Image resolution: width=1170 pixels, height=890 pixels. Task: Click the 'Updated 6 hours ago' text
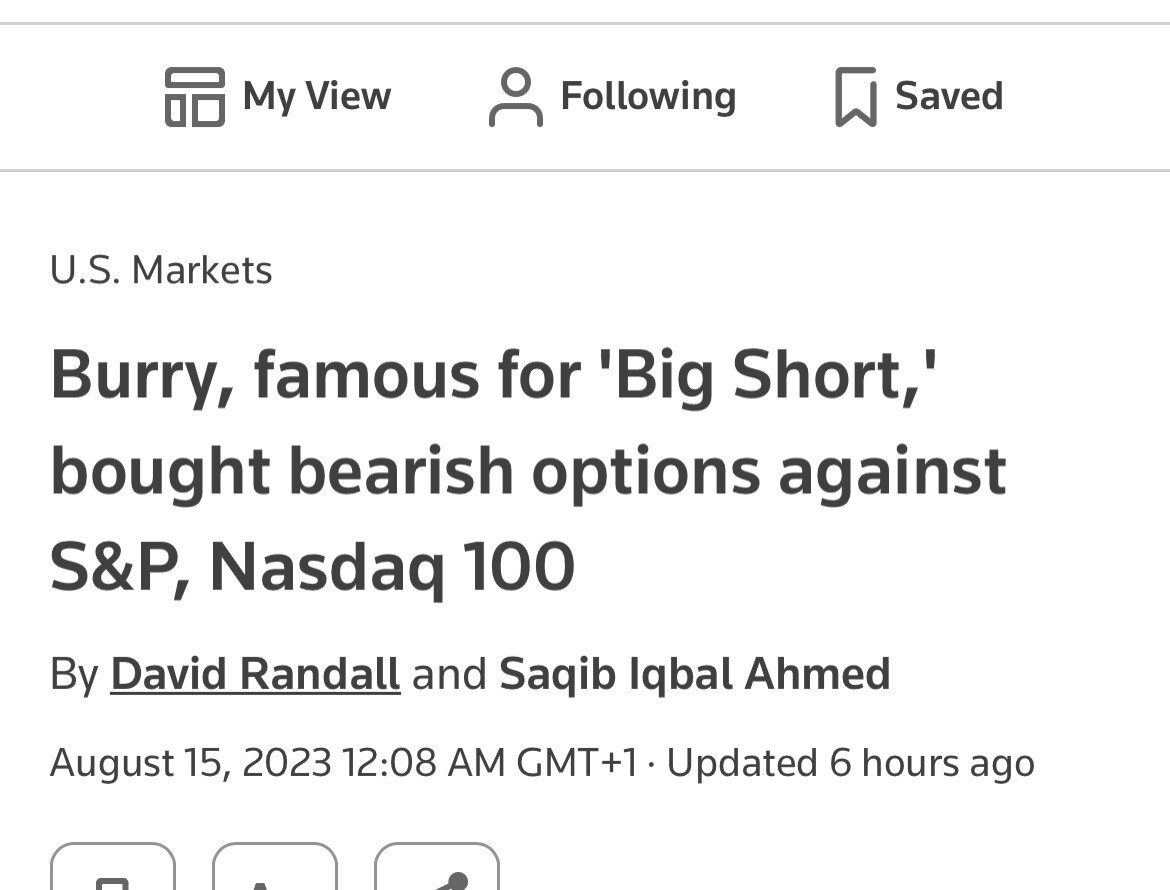pos(850,763)
